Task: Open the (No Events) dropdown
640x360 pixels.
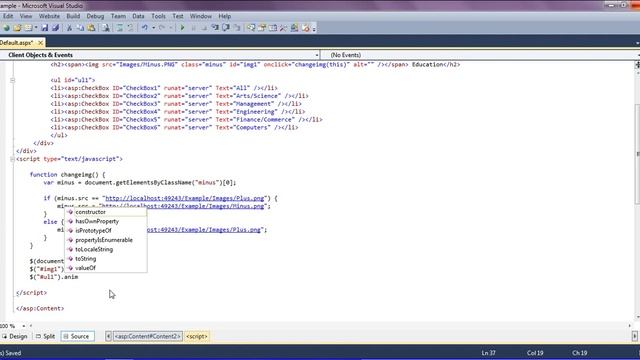Action: click(638, 55)
